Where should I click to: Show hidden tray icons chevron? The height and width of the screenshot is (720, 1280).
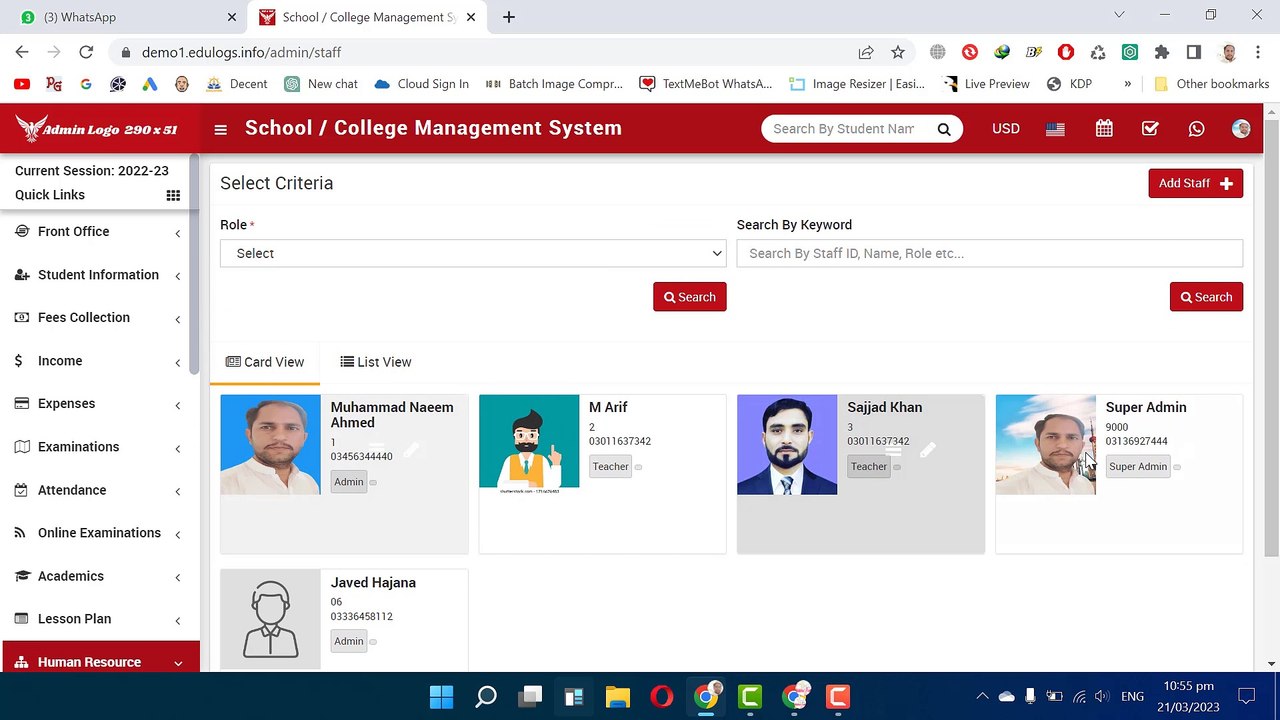(x=982, y=696)
